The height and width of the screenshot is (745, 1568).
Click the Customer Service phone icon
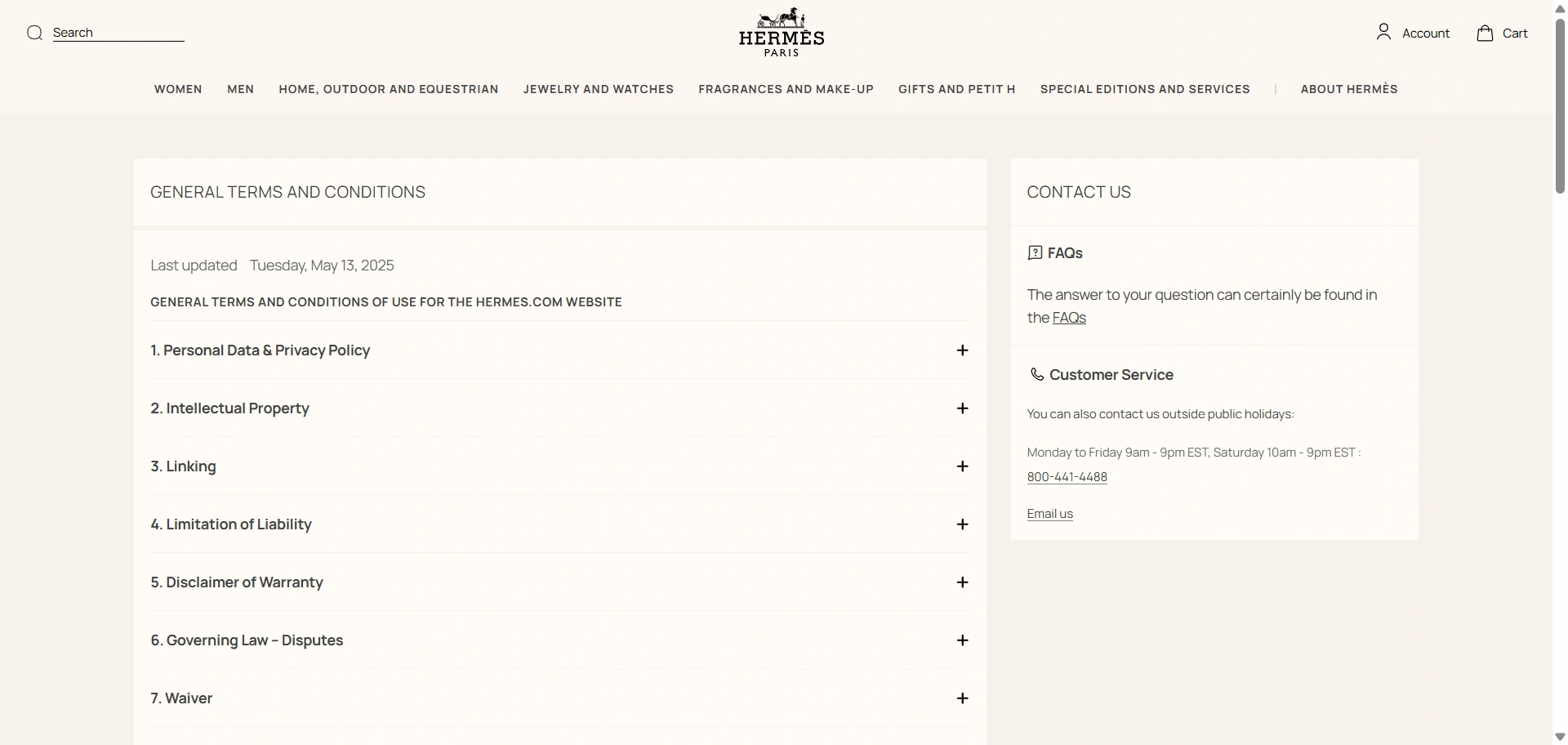1036,375
